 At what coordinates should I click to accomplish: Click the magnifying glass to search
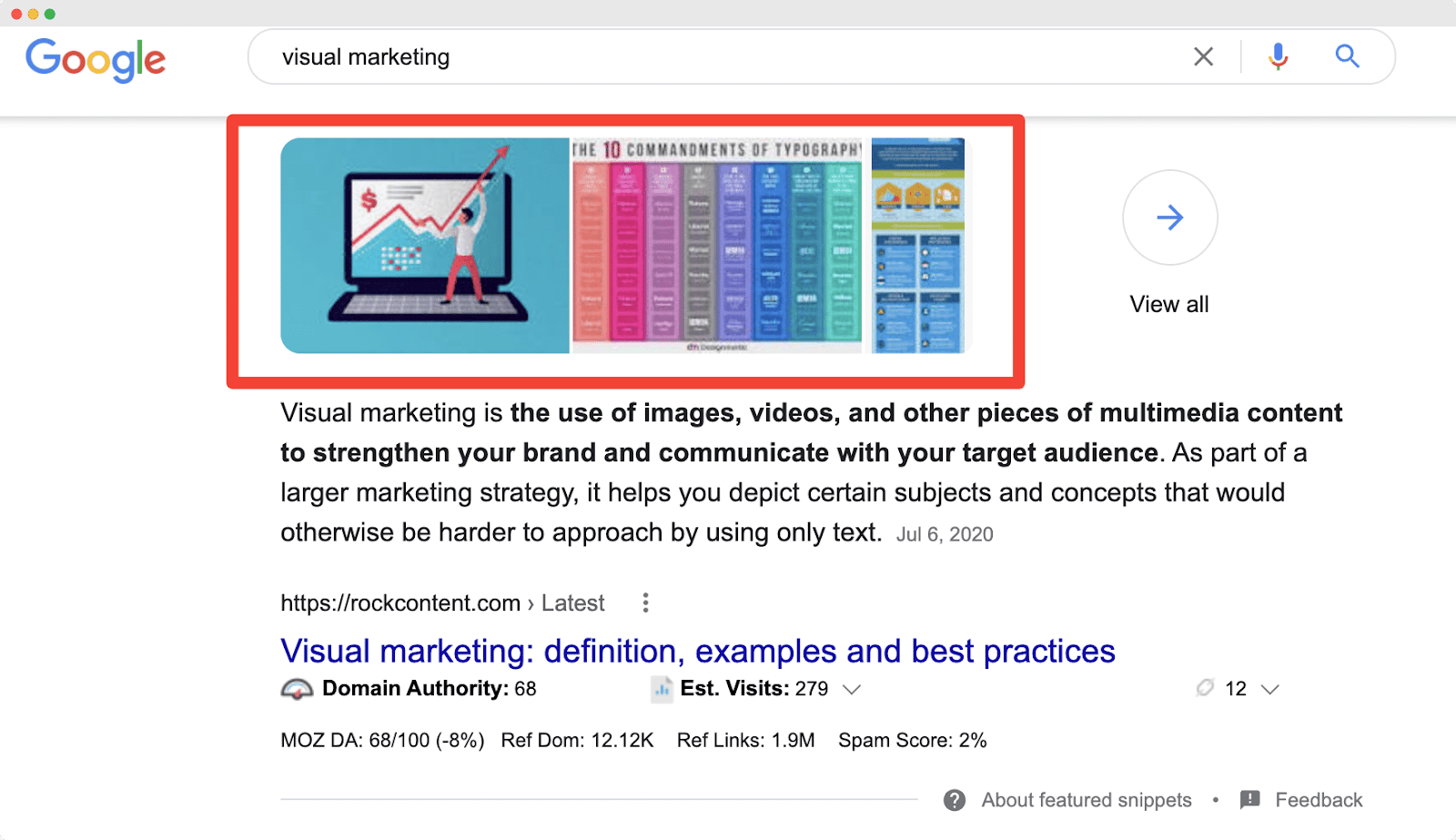pyautogui.click(x=1348, y=56)
